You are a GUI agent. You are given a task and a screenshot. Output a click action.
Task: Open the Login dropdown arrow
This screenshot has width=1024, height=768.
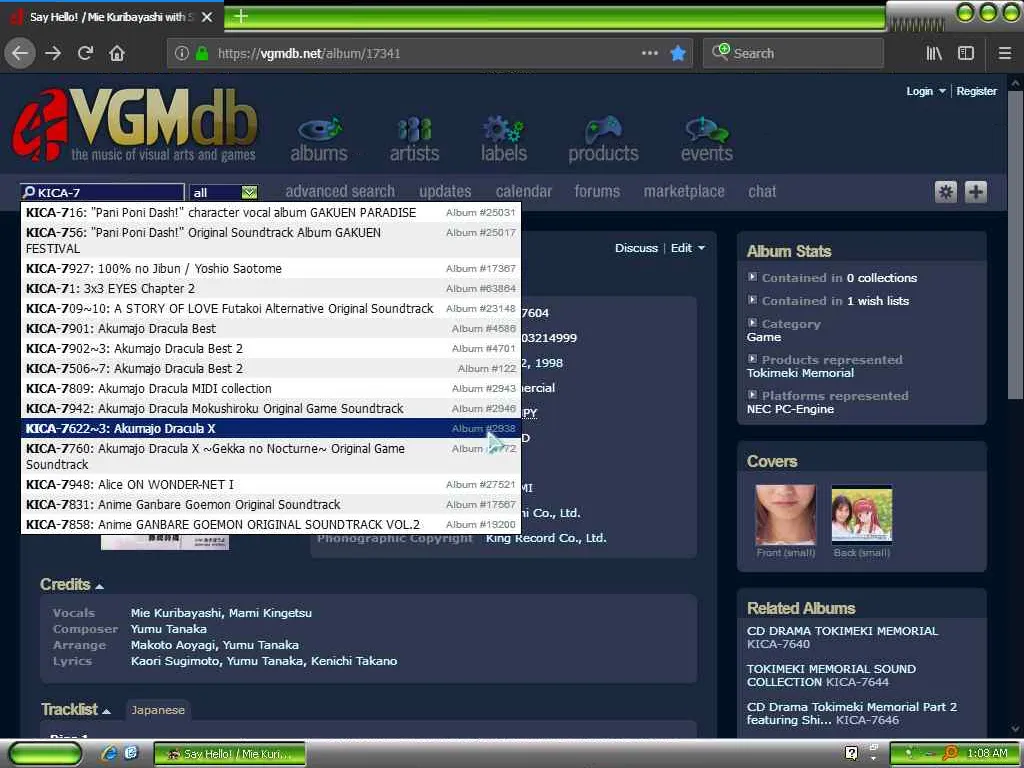942,91
